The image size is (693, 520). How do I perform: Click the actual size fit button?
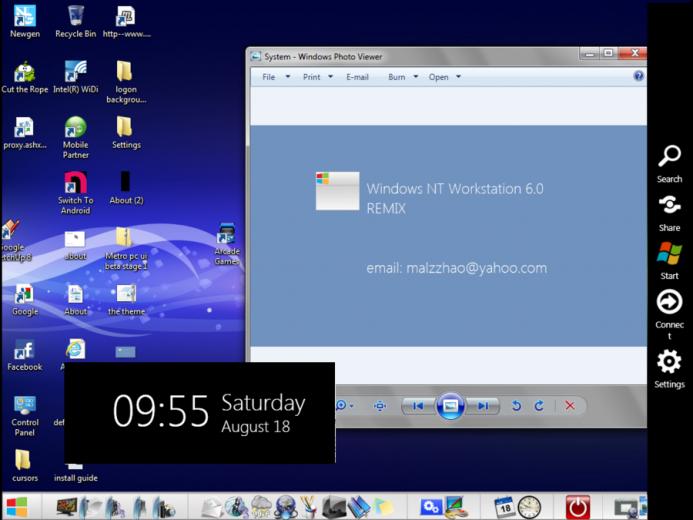point(380,406)
